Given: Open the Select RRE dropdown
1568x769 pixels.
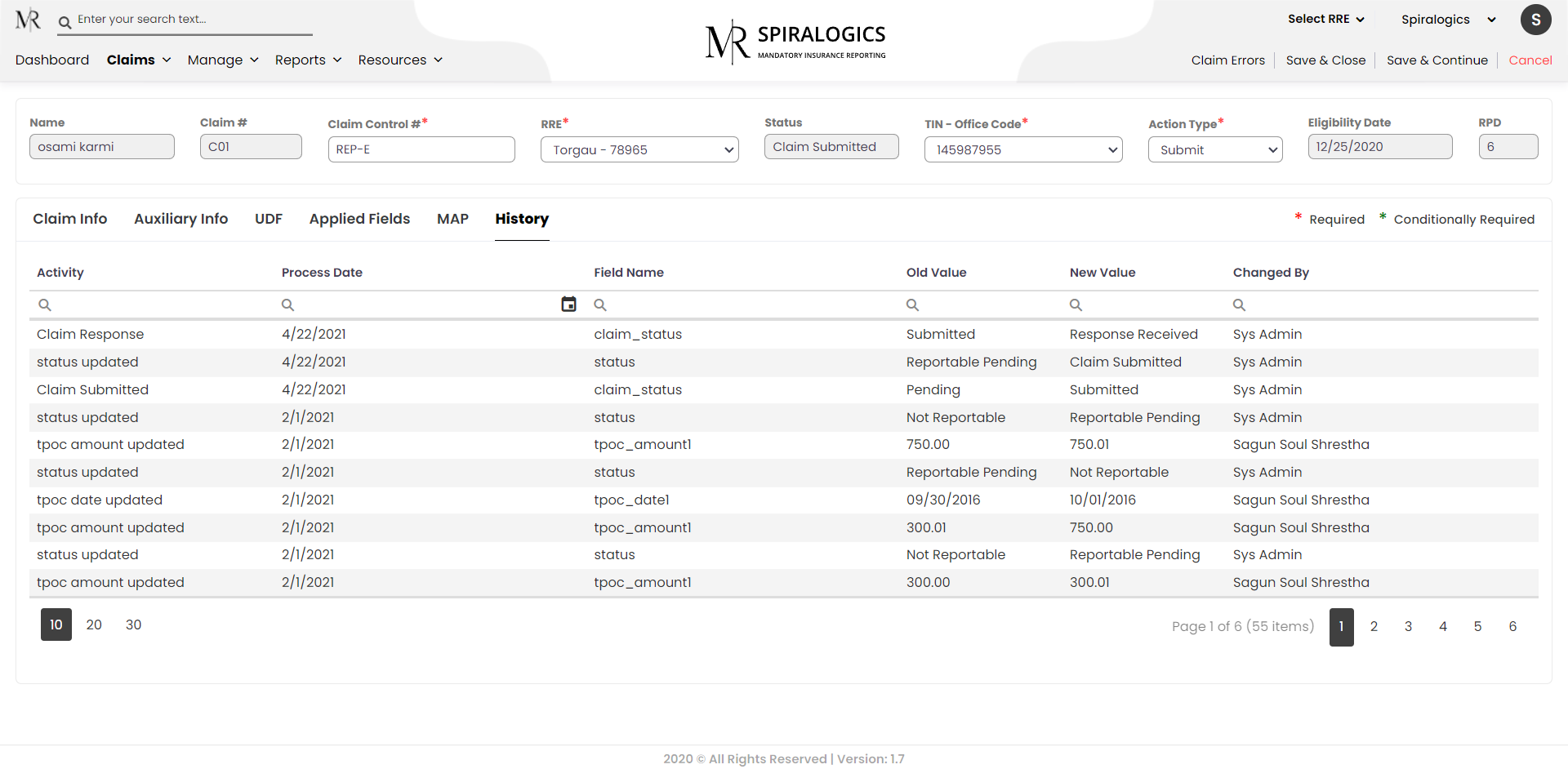Looking at the screenshot, I should pyautogui.click(x=1325, y=20).
